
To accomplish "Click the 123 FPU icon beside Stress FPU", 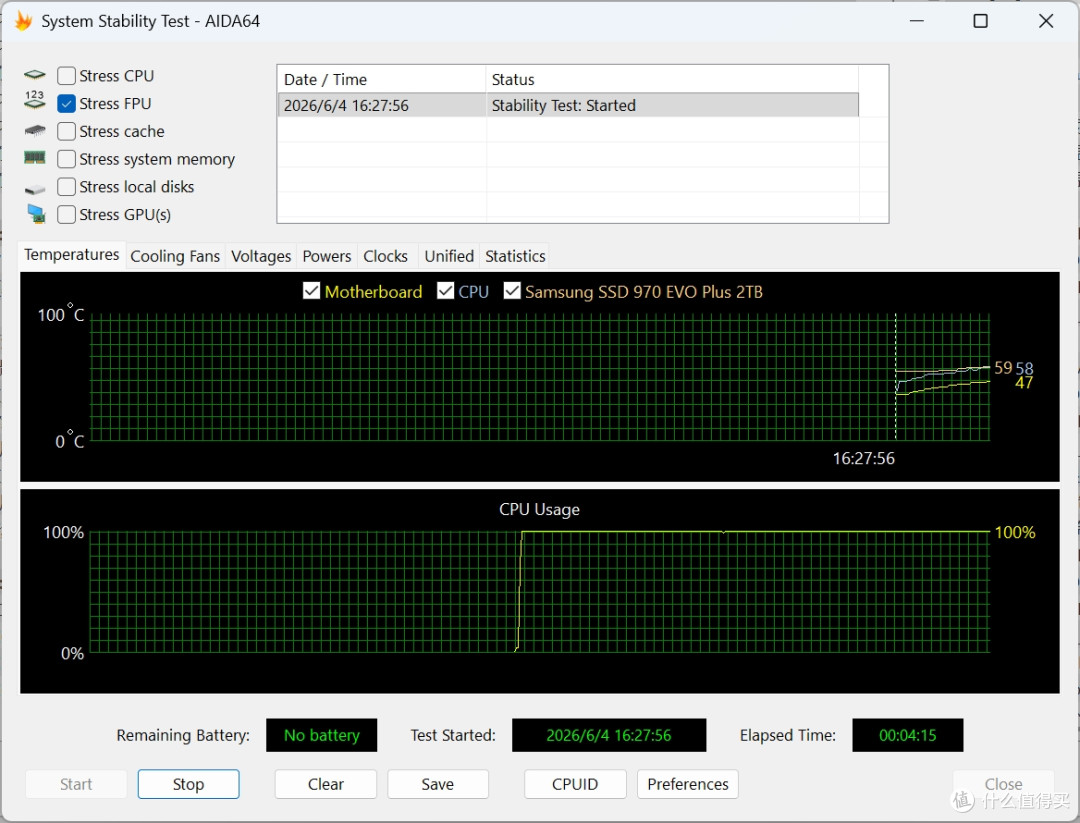I will [x=34, y=100].
